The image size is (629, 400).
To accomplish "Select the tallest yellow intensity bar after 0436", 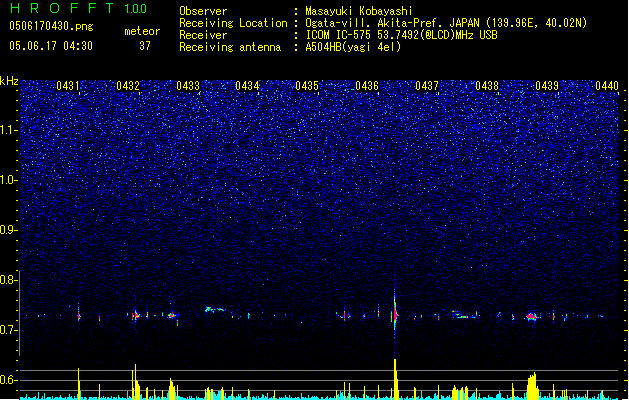I will (396, 379).
